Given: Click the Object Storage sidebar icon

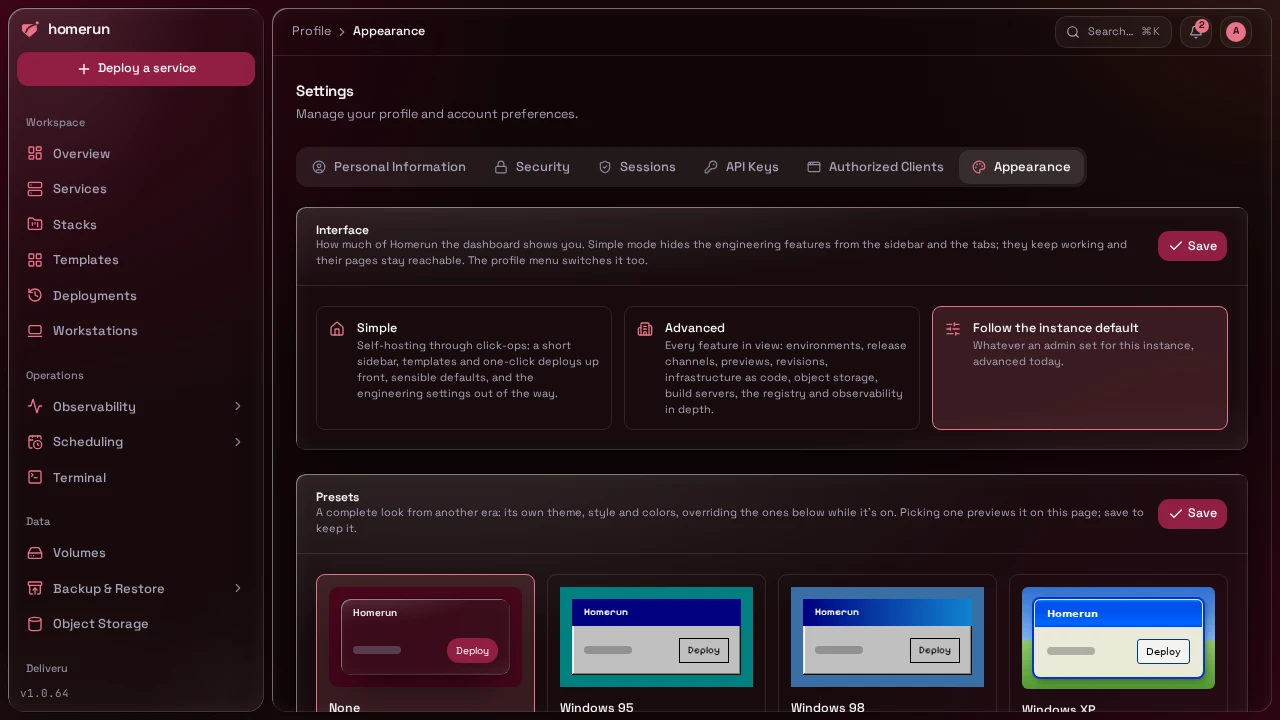Looking at the screenshot, I should click(35, 624).
